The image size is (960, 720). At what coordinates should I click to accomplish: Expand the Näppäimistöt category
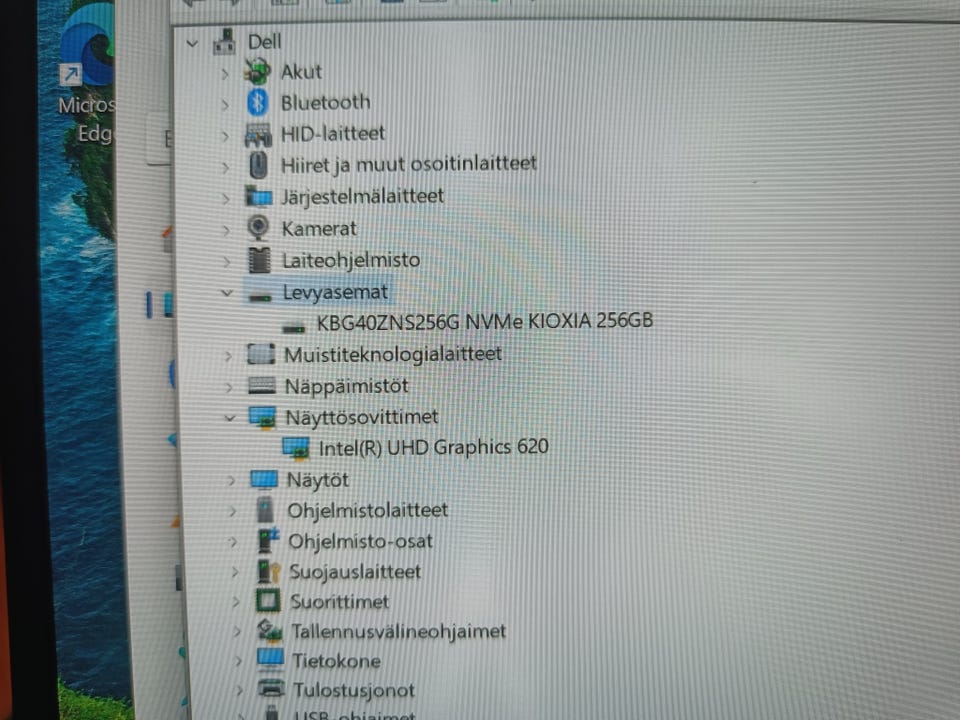(x=229, y=388)
